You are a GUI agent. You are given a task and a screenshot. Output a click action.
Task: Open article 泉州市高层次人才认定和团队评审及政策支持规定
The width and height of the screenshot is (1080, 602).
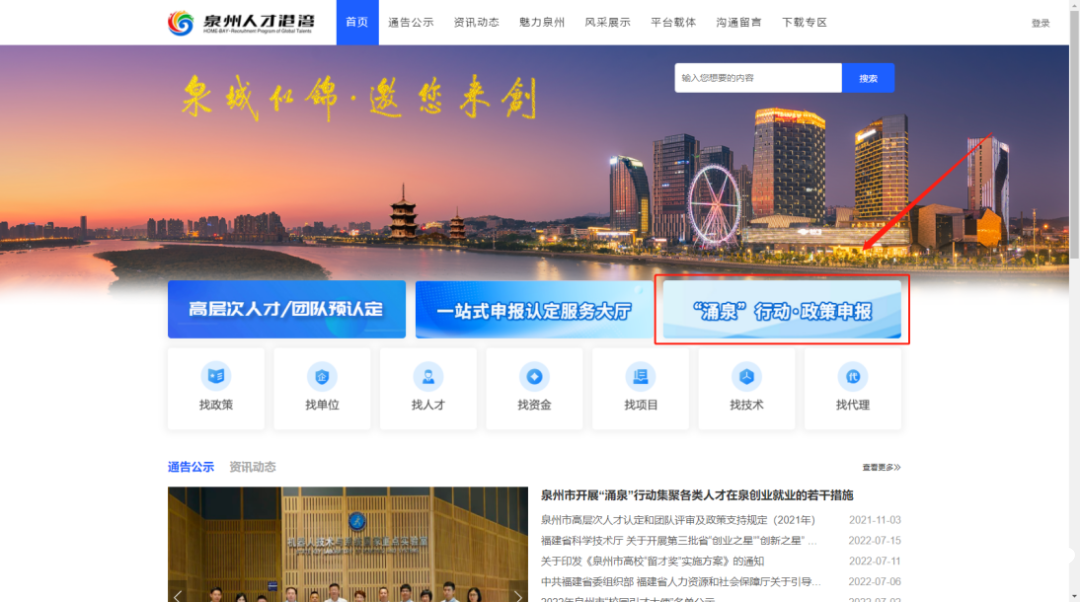[x=678, y=520]
